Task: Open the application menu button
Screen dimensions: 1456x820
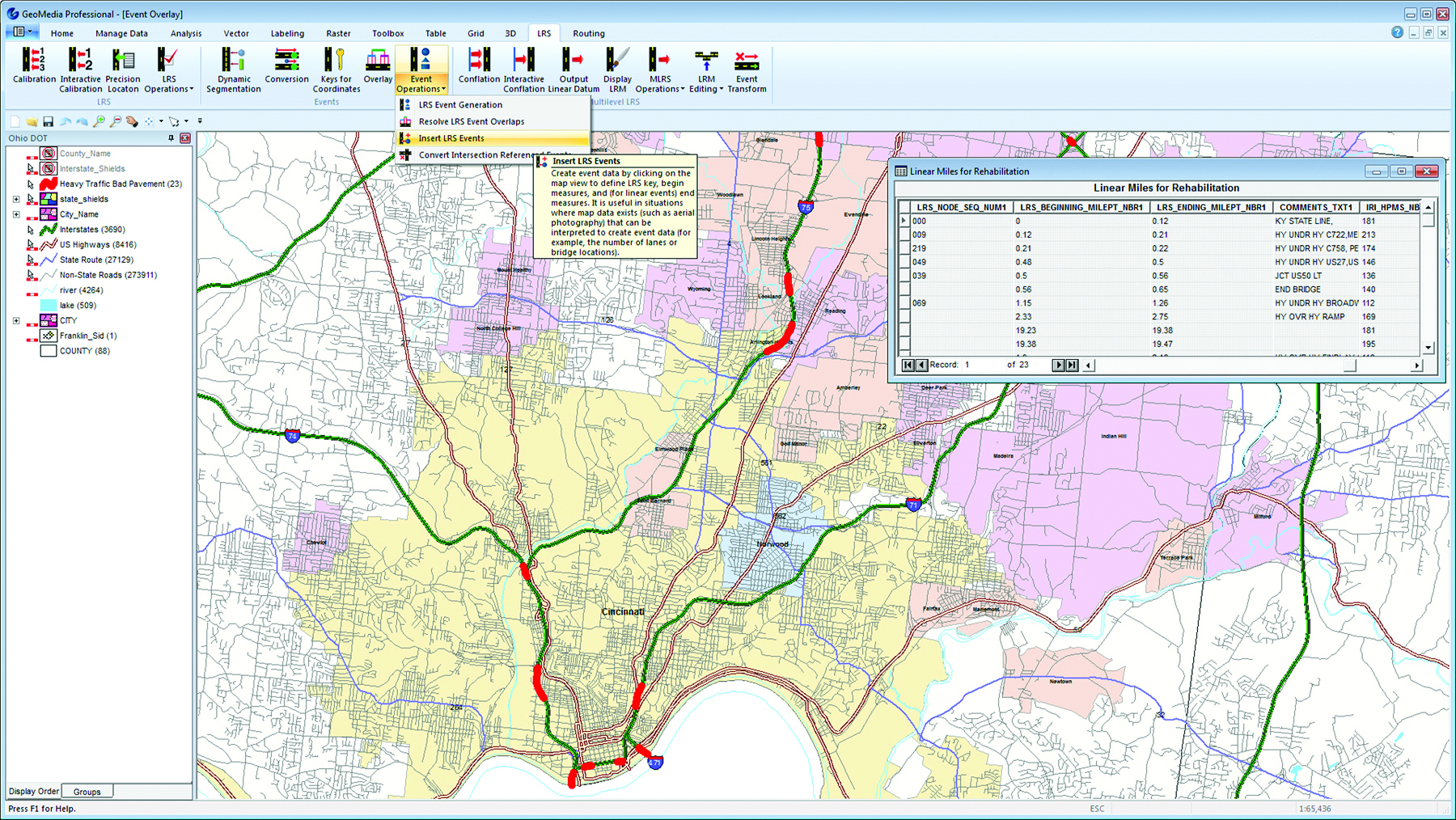Action: (21, 32)
